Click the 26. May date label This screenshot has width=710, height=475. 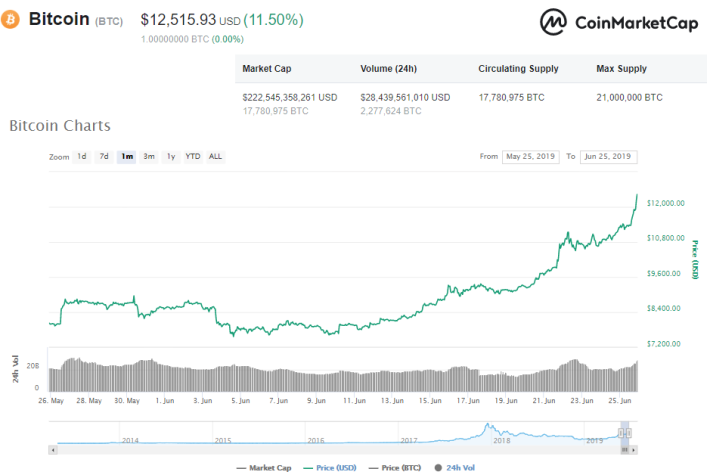click(x=51, y=401)
